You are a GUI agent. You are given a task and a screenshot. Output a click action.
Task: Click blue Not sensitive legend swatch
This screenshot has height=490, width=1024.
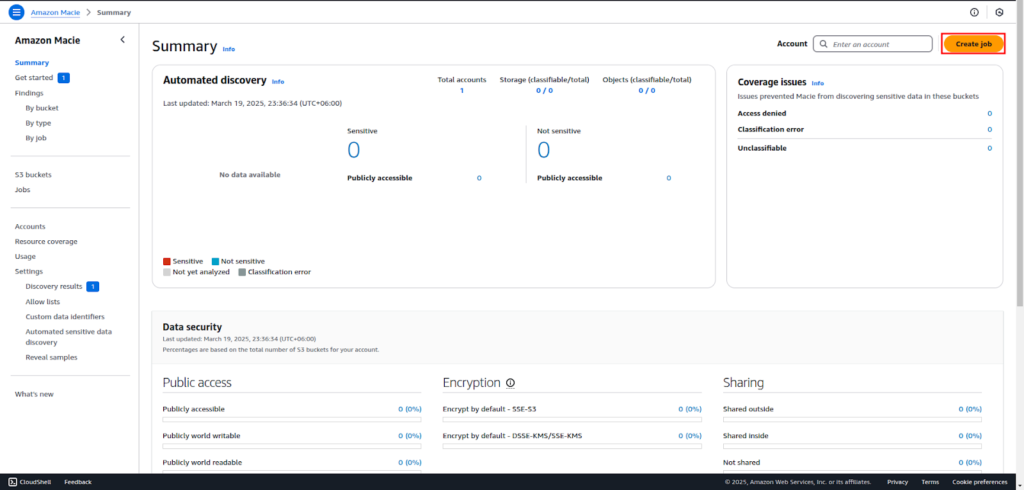[216, 261]
